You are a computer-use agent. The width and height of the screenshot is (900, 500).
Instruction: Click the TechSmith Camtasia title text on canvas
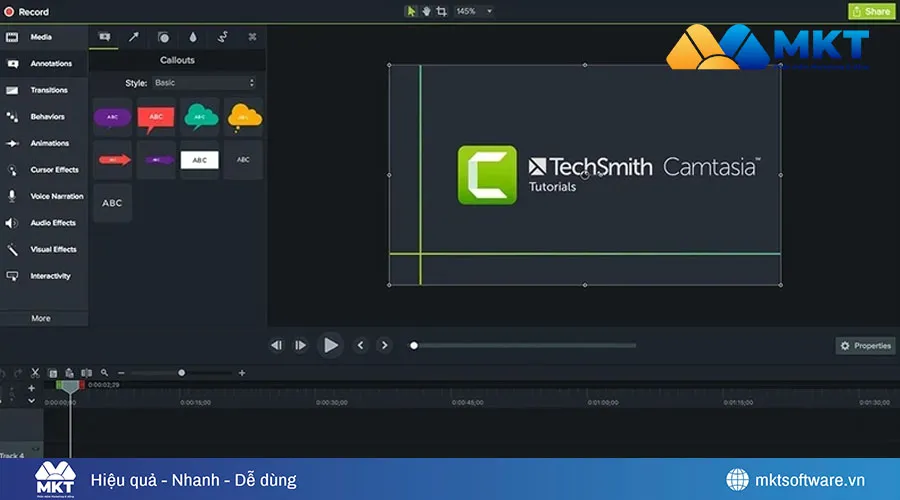pos(644,167)
